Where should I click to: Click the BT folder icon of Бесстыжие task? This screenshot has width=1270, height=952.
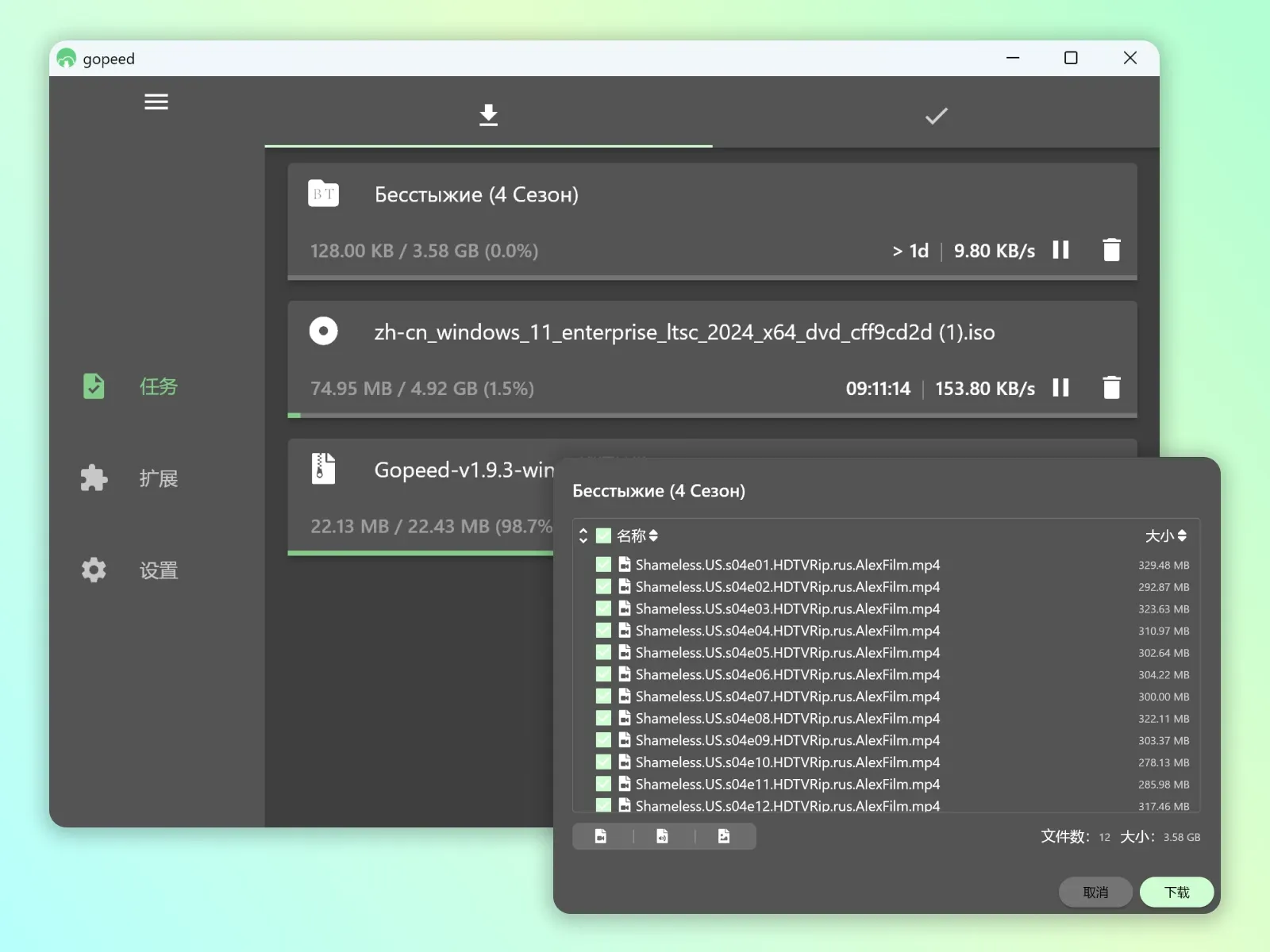pos(323,194)
